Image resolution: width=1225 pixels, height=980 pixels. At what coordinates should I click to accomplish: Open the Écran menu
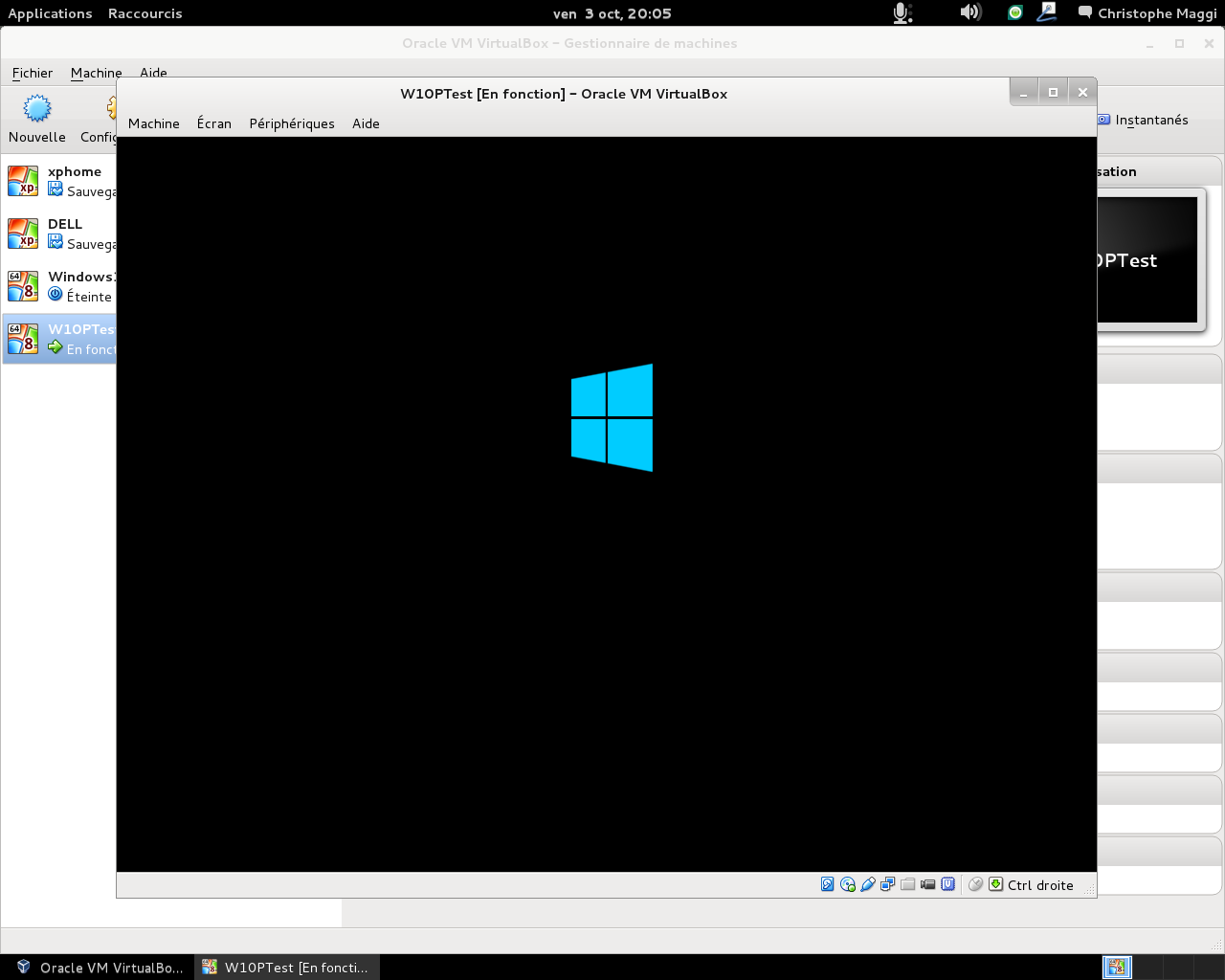(214, 123)
